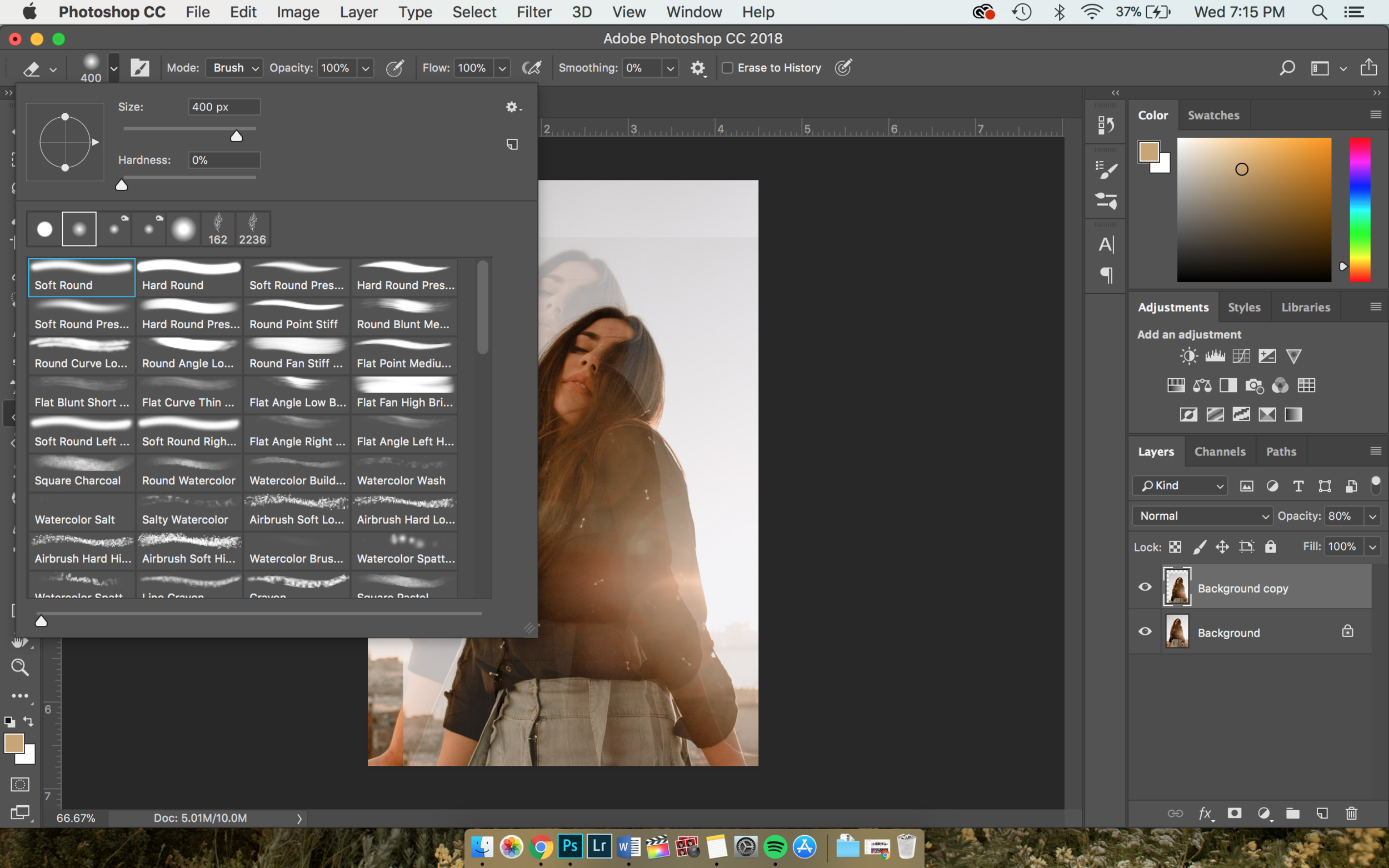Add a layer style fx
Viewport: 1389px width, 868px height.
pos(1205,814)
